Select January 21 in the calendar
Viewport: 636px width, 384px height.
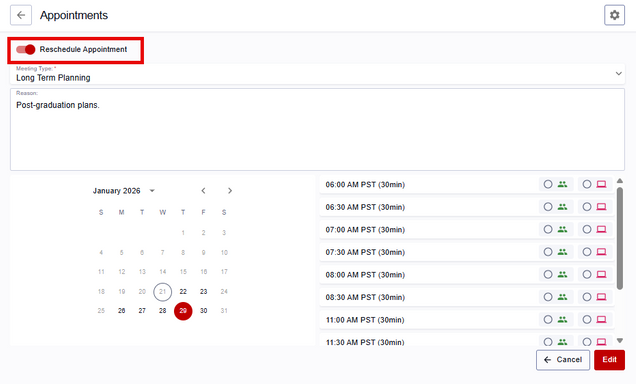pyautogui.click(x=163, y=292)
